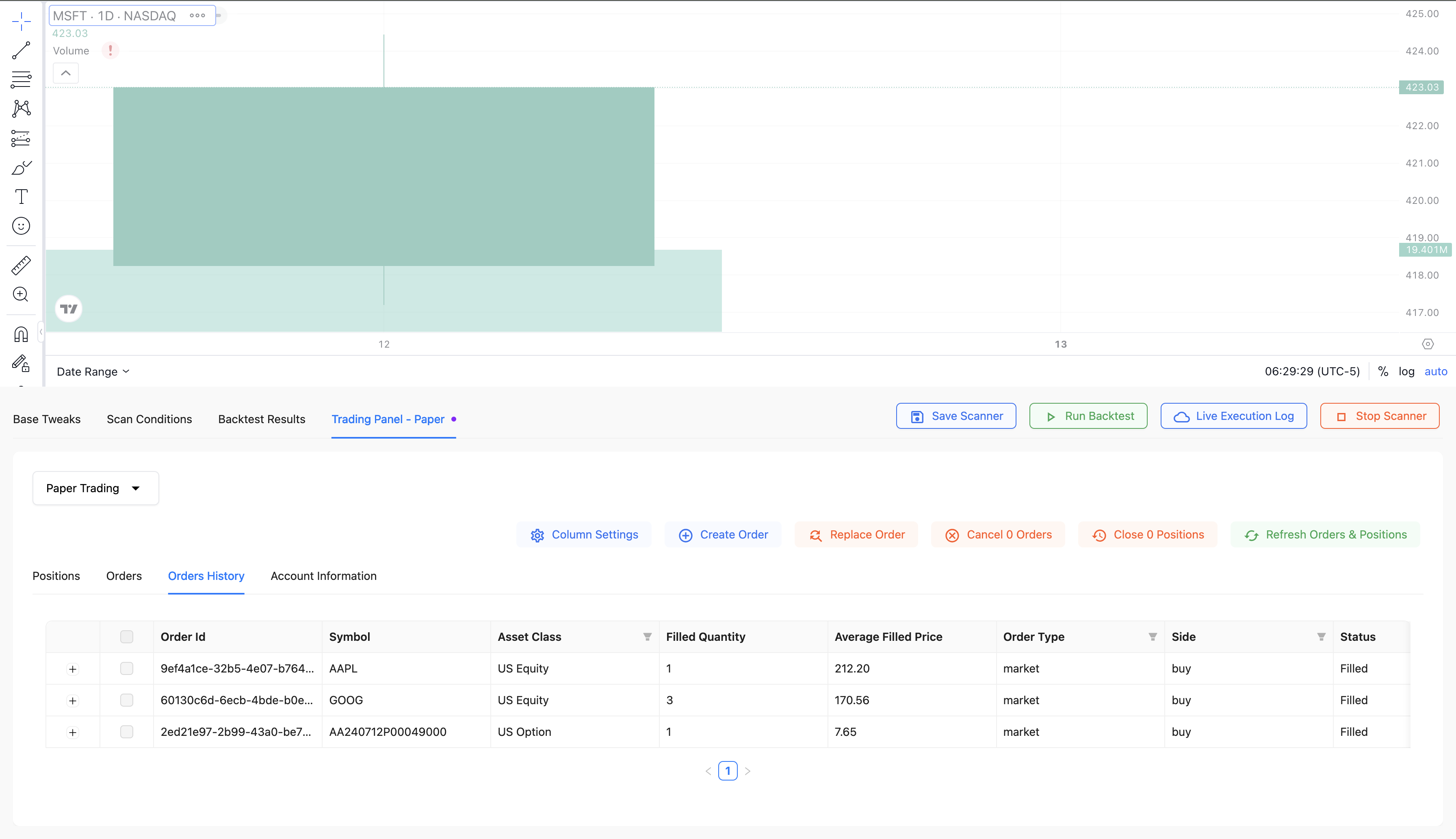Screen dimensions: 1456x839
Task: Click the TradingView logo on chart
Action: [x=69, y=309]
